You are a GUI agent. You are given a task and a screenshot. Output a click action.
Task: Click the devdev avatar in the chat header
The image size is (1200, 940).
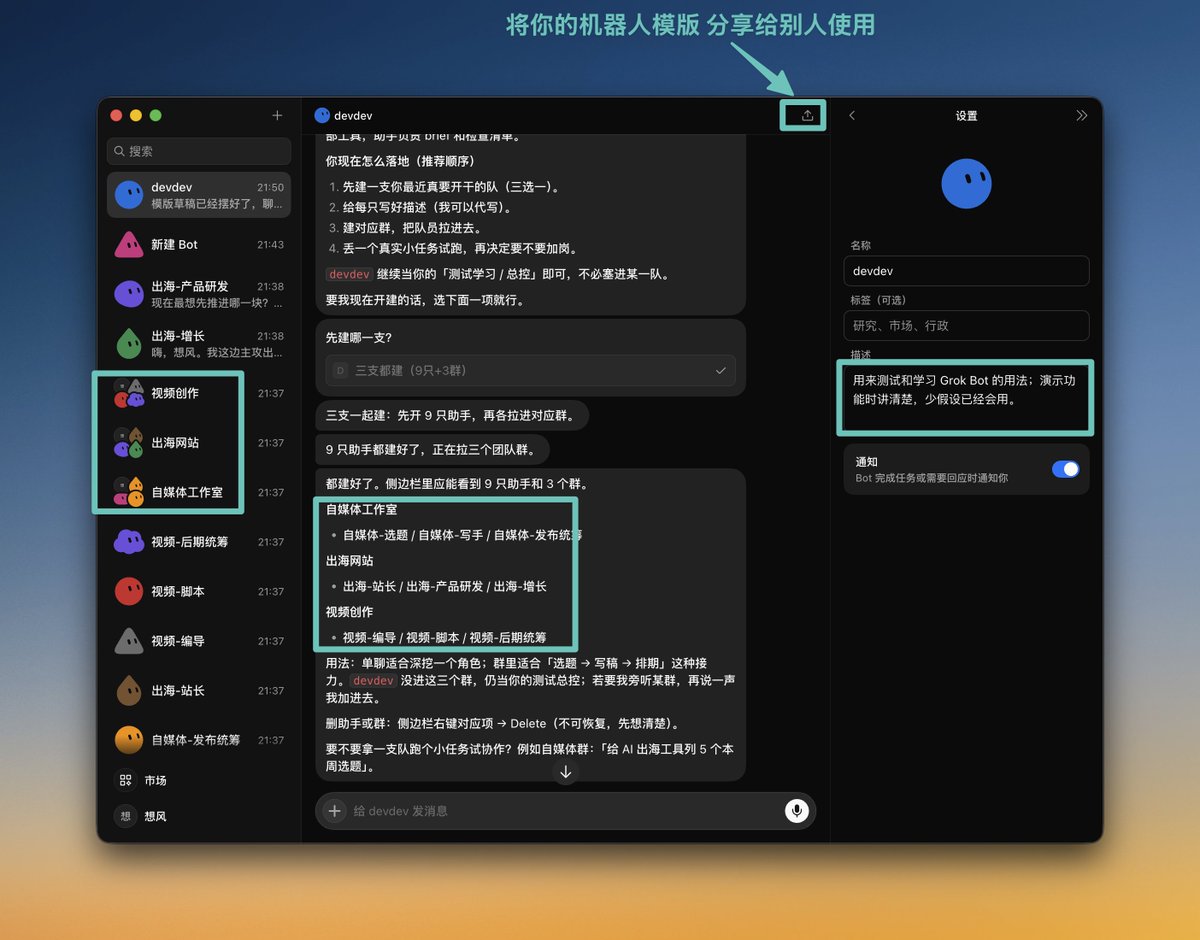coord(322,116)
